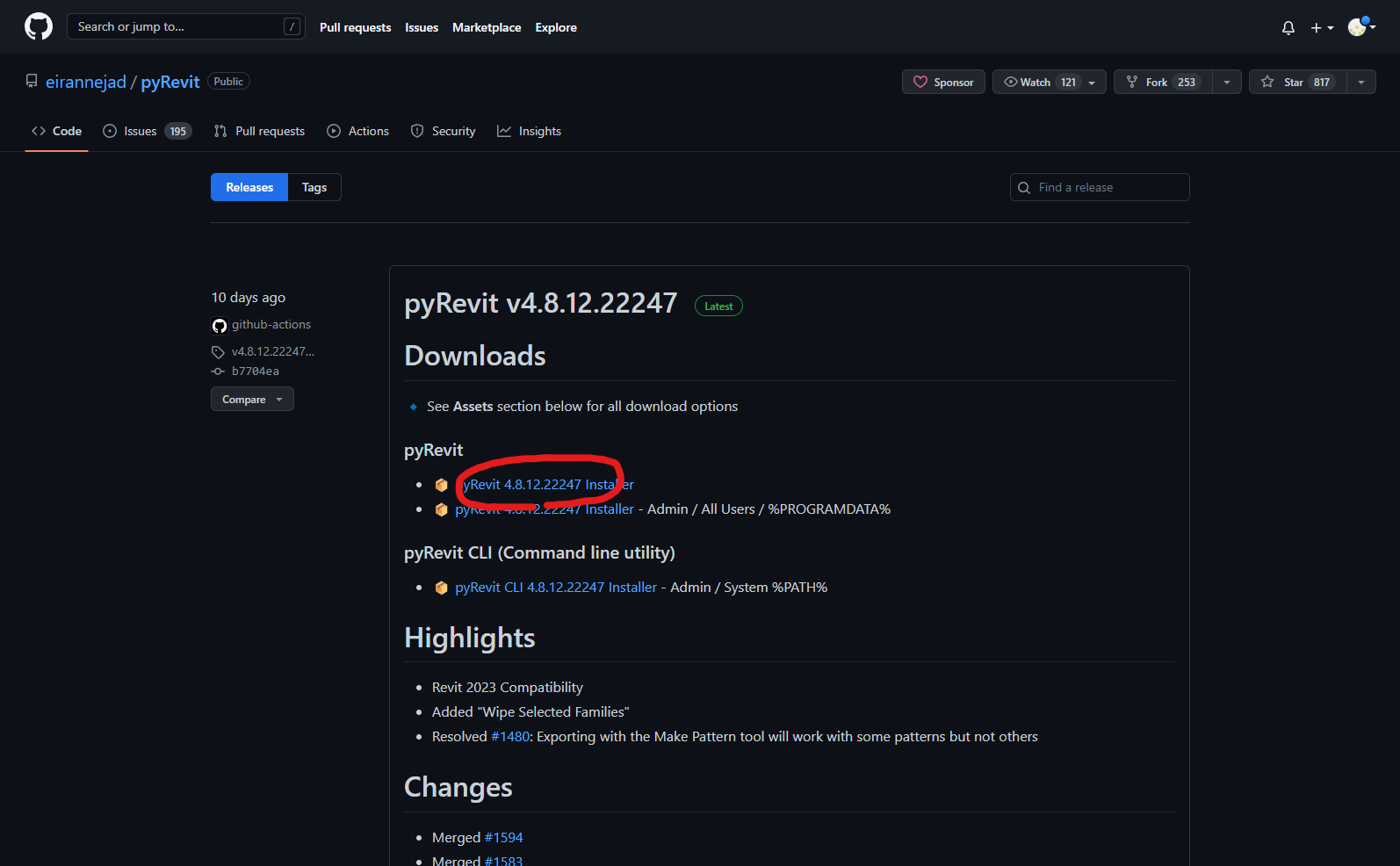Open Marketplace in top navigation
1400x866 pixels.
(x=487, y=27)
